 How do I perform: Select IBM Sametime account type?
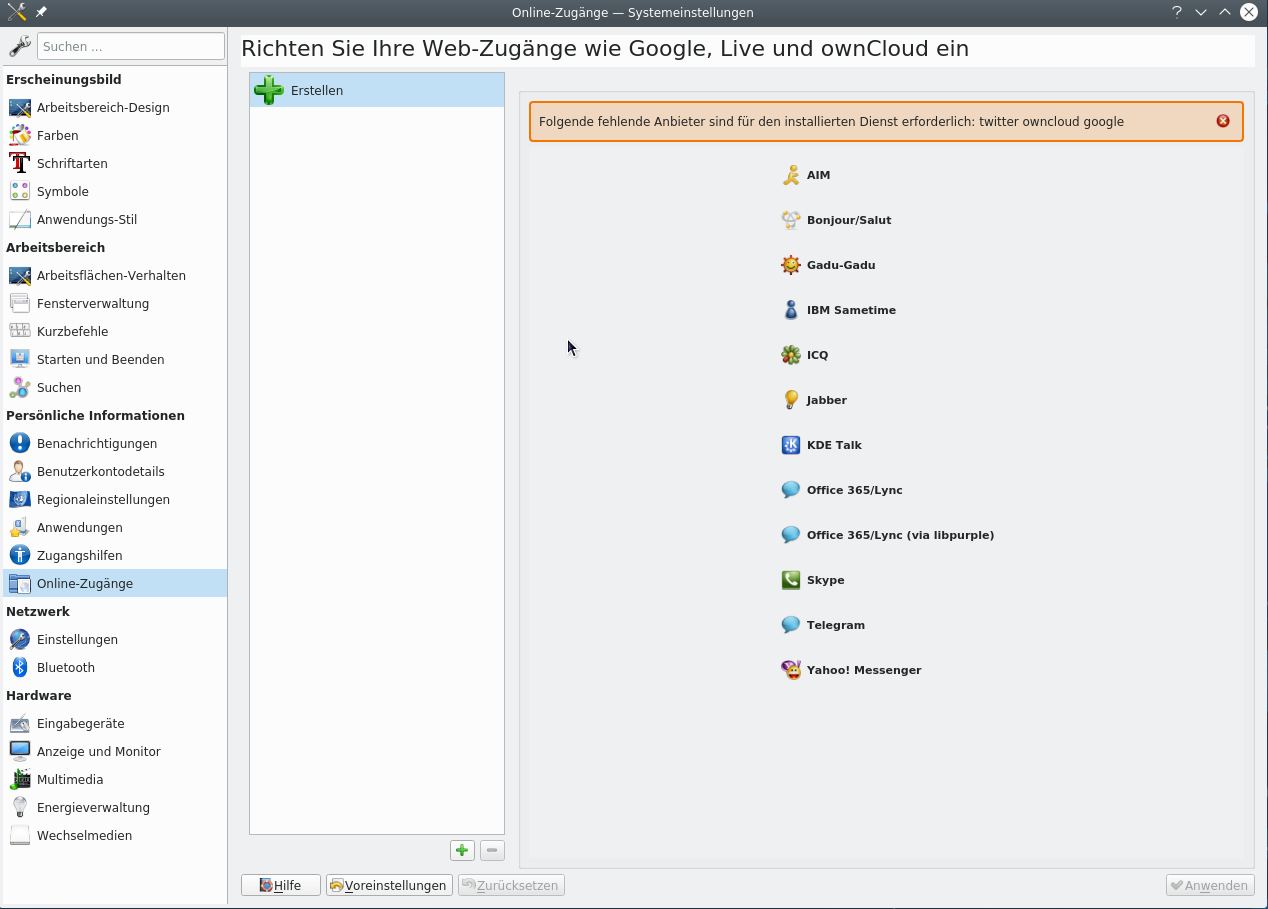point(851,310)
